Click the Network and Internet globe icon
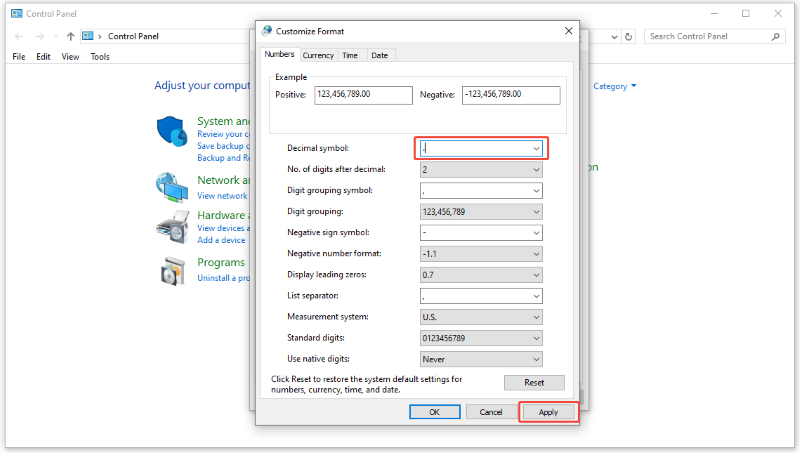This screenshot has height=453, width=800. (x=172, y=187)
